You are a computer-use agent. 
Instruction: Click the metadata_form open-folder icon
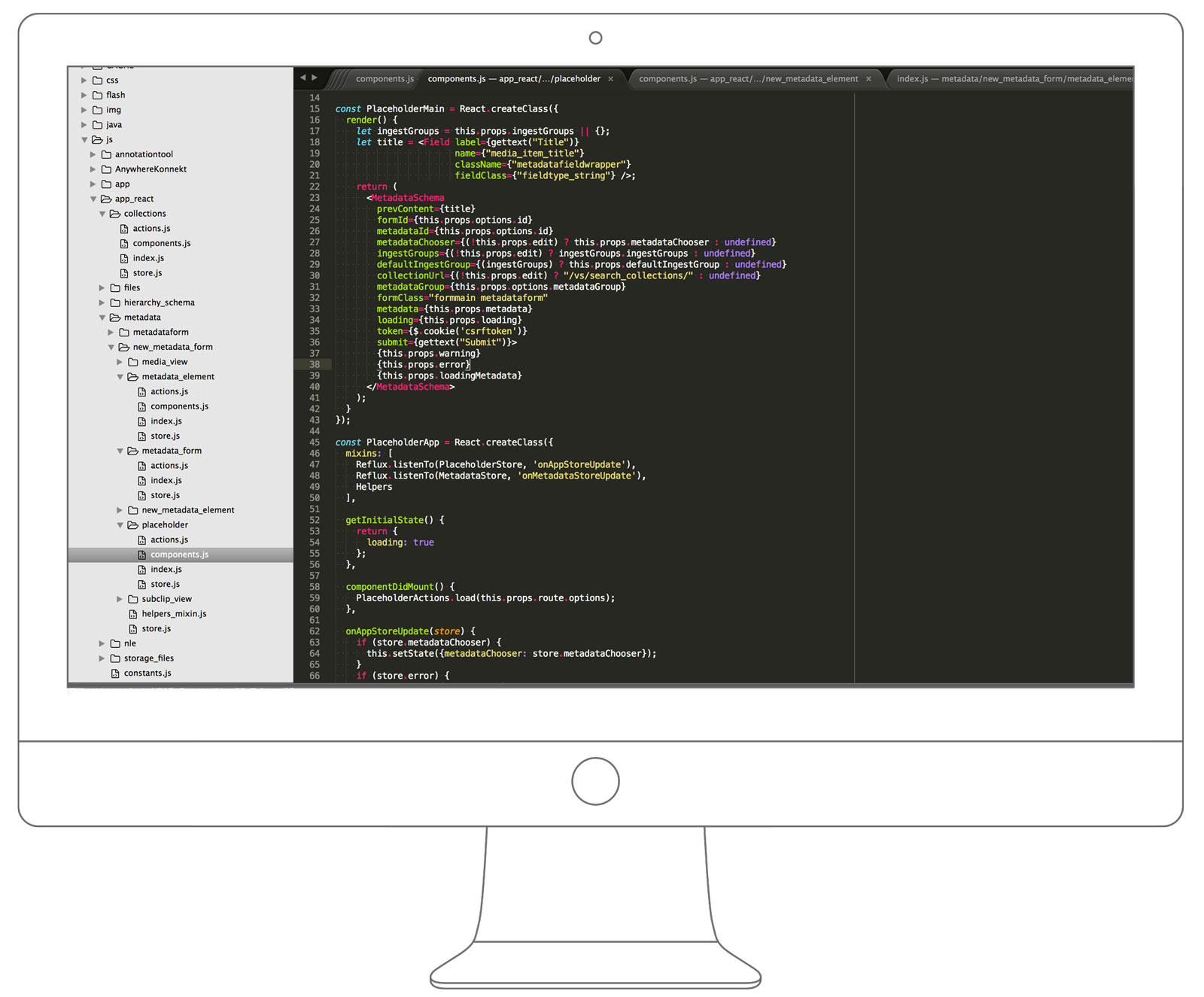coord(133,451)
